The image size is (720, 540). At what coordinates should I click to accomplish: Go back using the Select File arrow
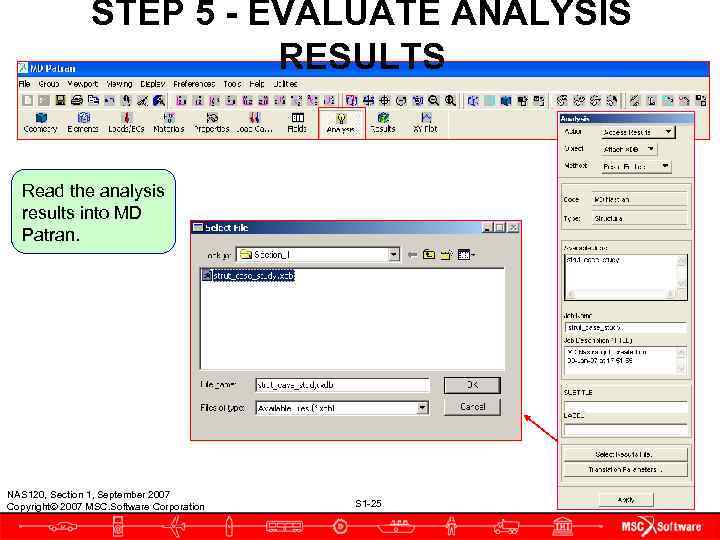coord(412,254)
